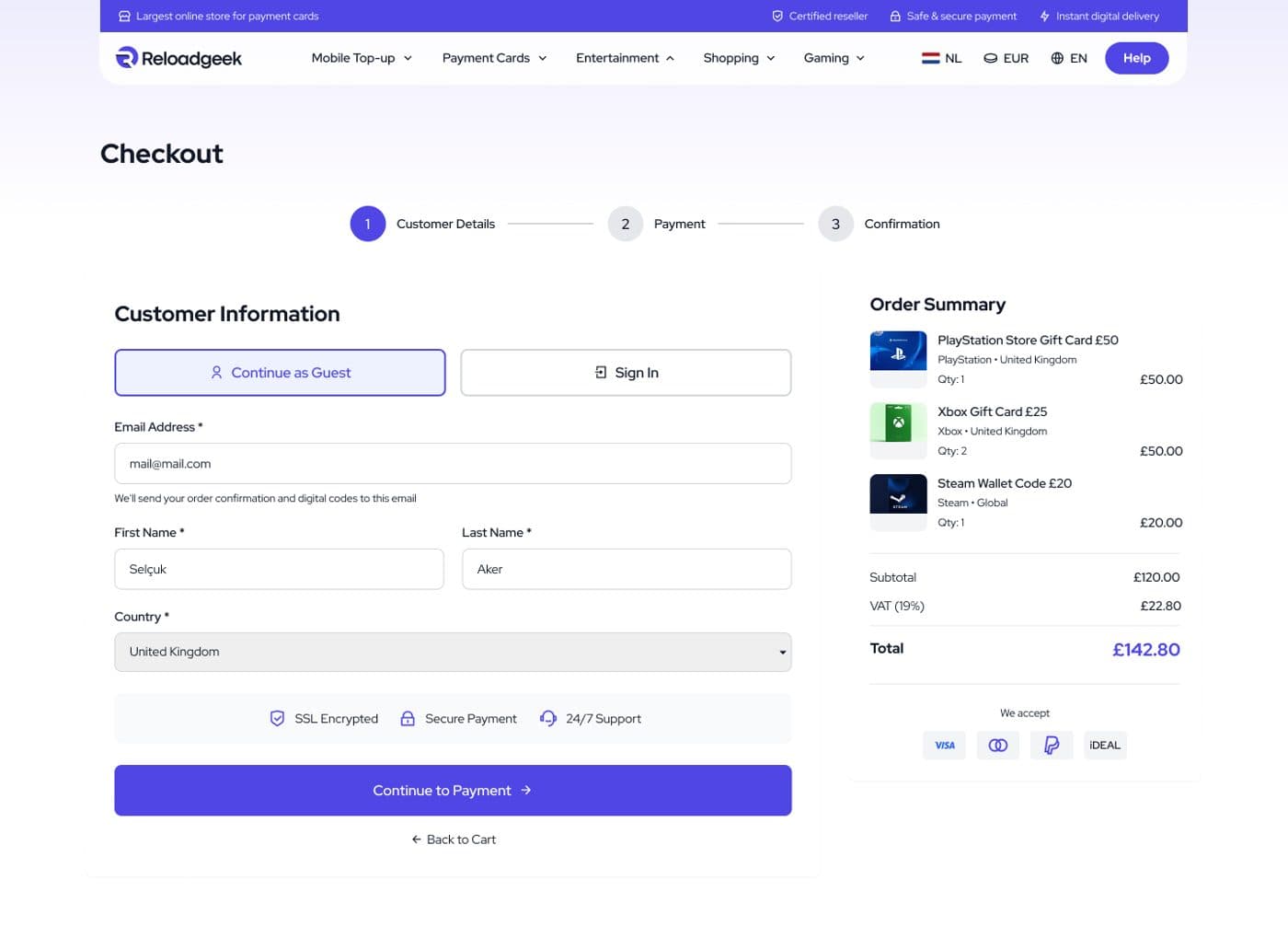Click the EUR currency coin icon

tap(991, 58)
